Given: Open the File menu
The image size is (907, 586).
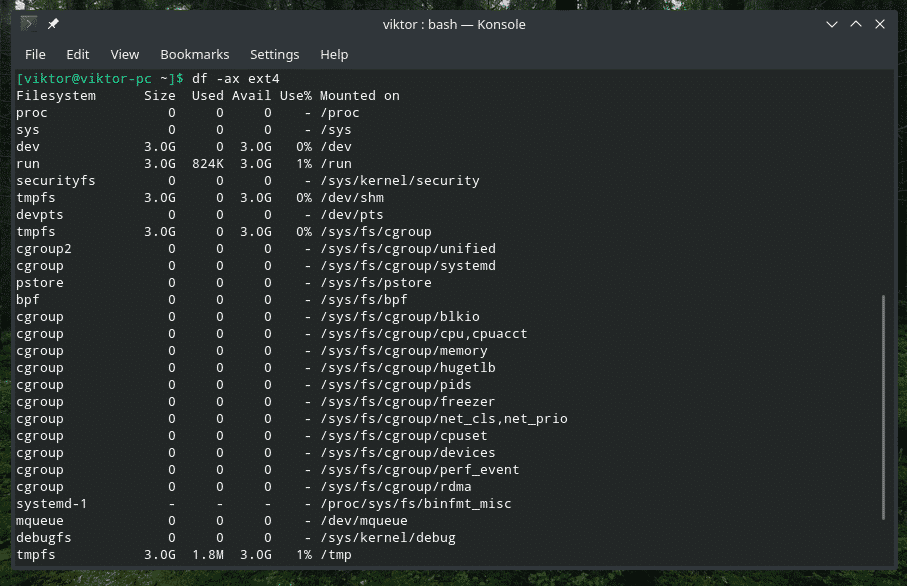Looking at the screenshot, I should pos(35,54).
